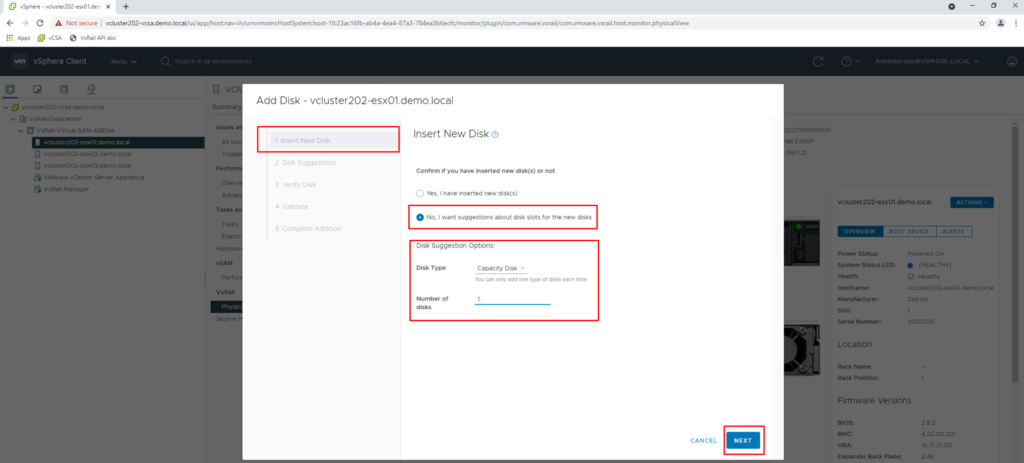This screenshot has width=1024, height=463.
Task: Select host vcluster202-esx02.demo.local in tree
Action: click(x=86, y=154)
